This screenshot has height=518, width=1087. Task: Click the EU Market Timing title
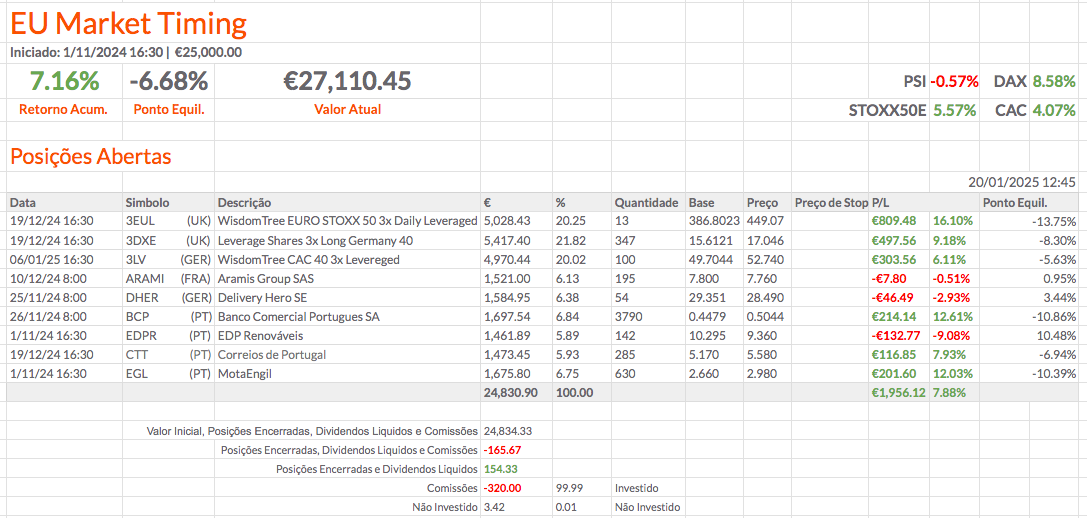pyautogui.click(x=129, y=23)
